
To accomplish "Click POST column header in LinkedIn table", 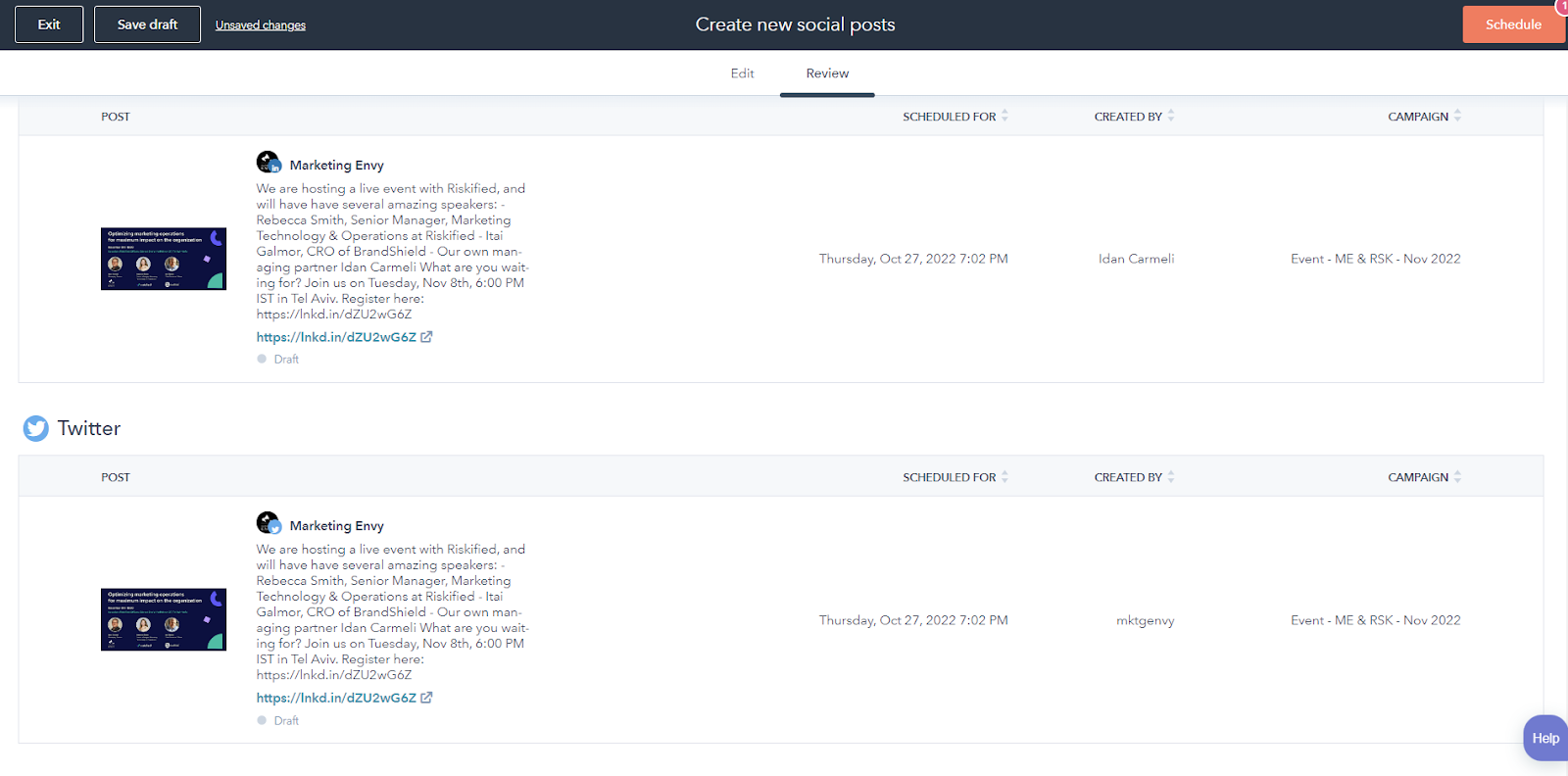I will [116, 117].
